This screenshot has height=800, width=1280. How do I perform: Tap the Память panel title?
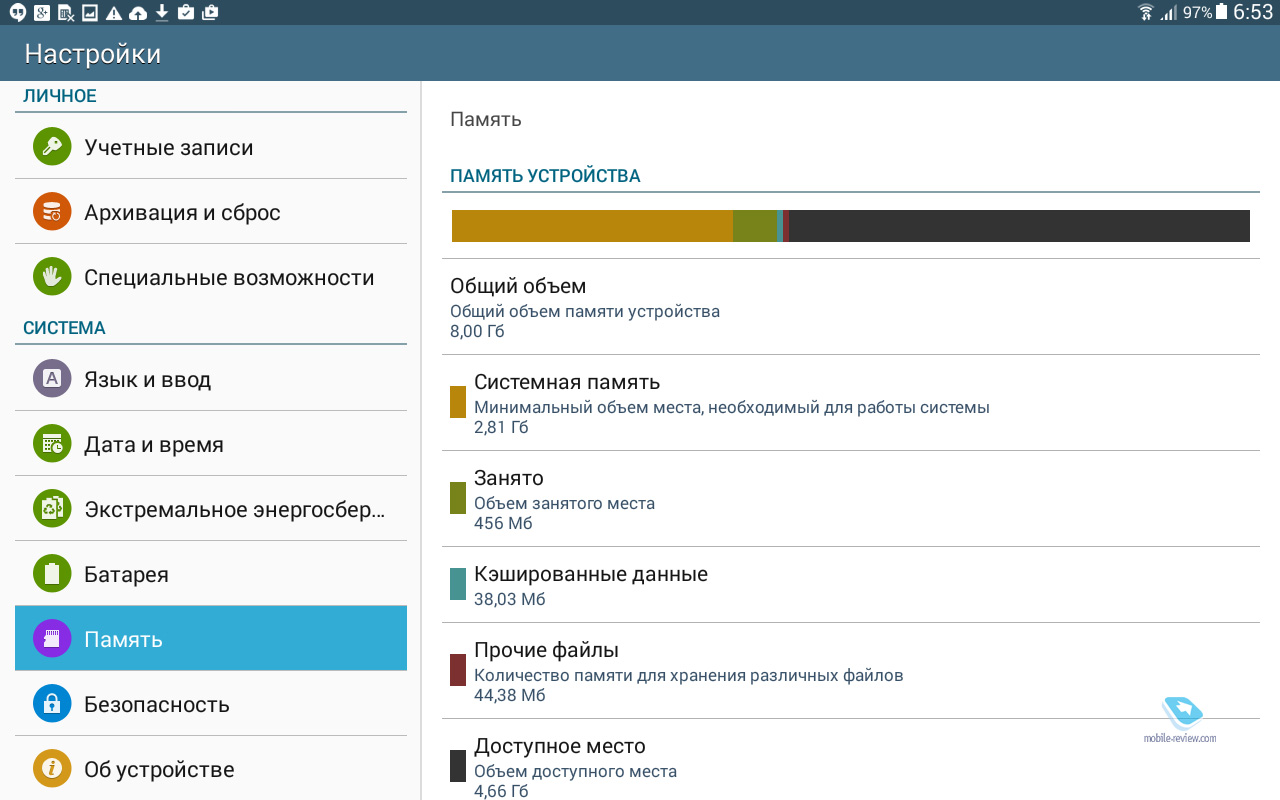point(486,120)
